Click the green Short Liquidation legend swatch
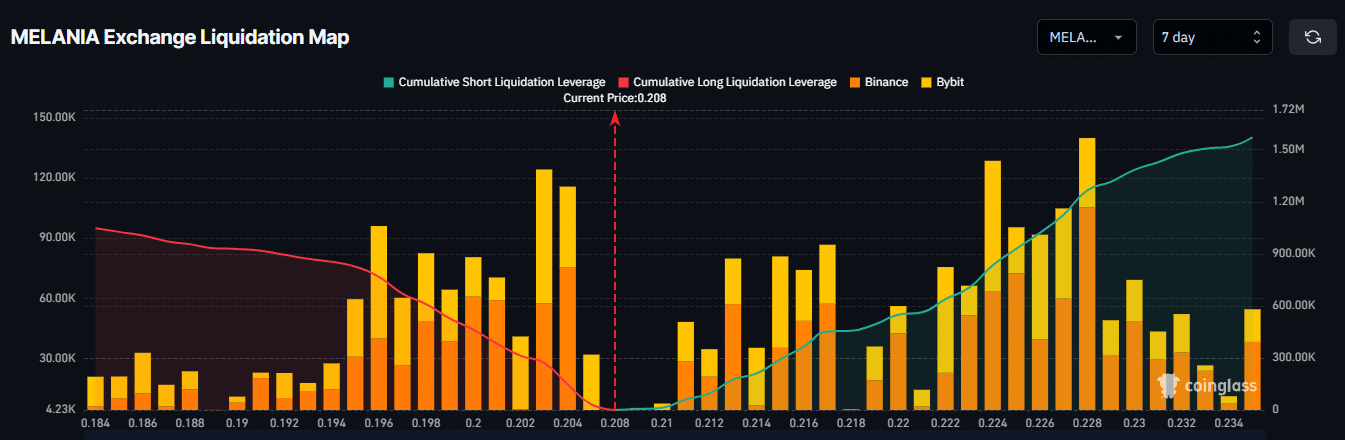Image resolution: width=1345 pixels, height=440 pixels. coord(388,82)
